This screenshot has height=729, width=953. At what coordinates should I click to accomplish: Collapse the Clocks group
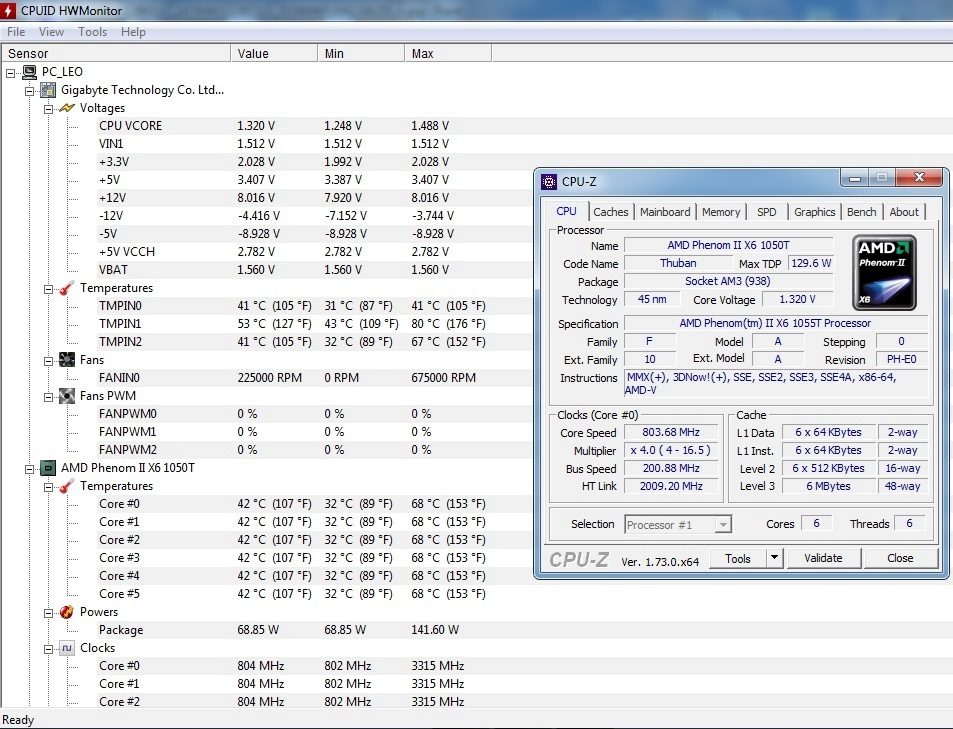click(x=48, y=649)
